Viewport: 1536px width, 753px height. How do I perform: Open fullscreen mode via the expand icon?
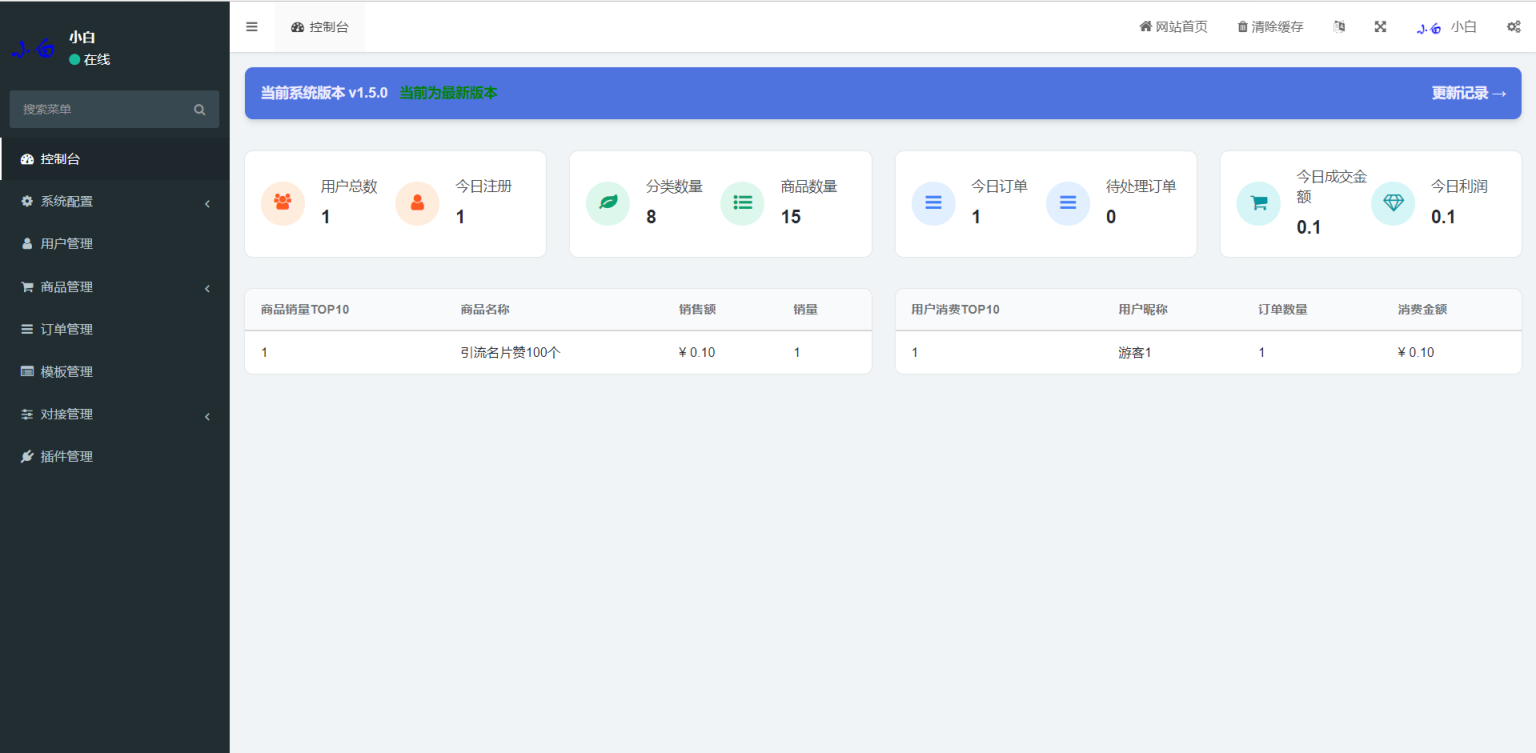point(1380,27)
